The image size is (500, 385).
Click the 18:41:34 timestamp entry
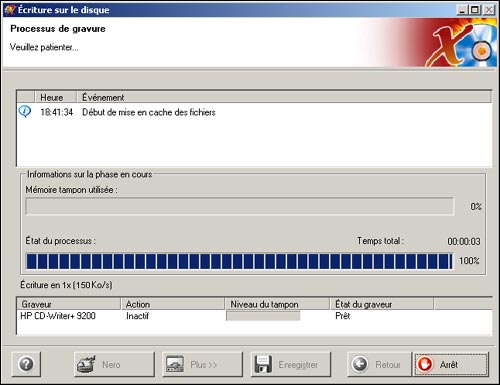(57, 112)
